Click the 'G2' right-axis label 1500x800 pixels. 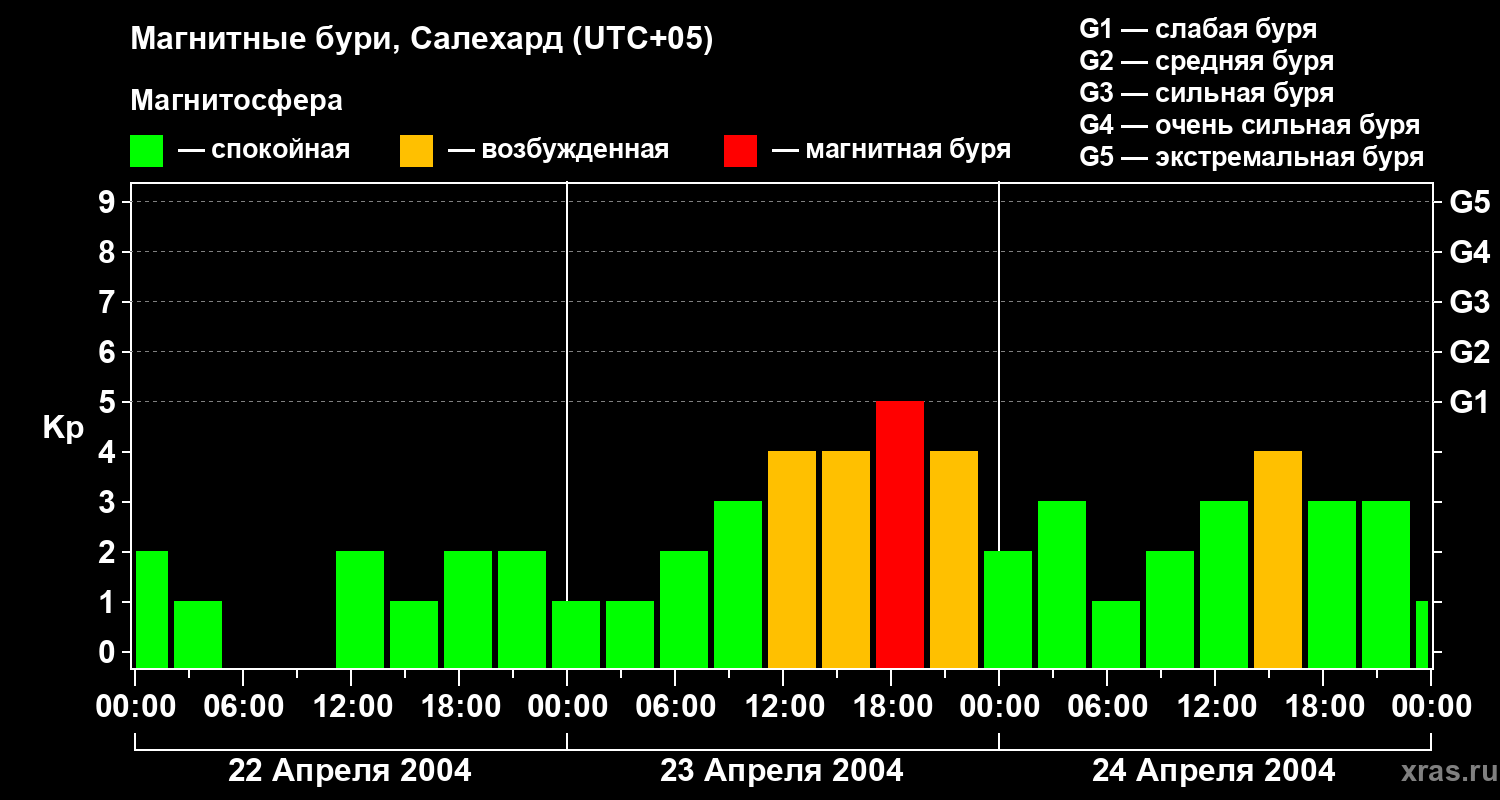(x=1469, y=353)
